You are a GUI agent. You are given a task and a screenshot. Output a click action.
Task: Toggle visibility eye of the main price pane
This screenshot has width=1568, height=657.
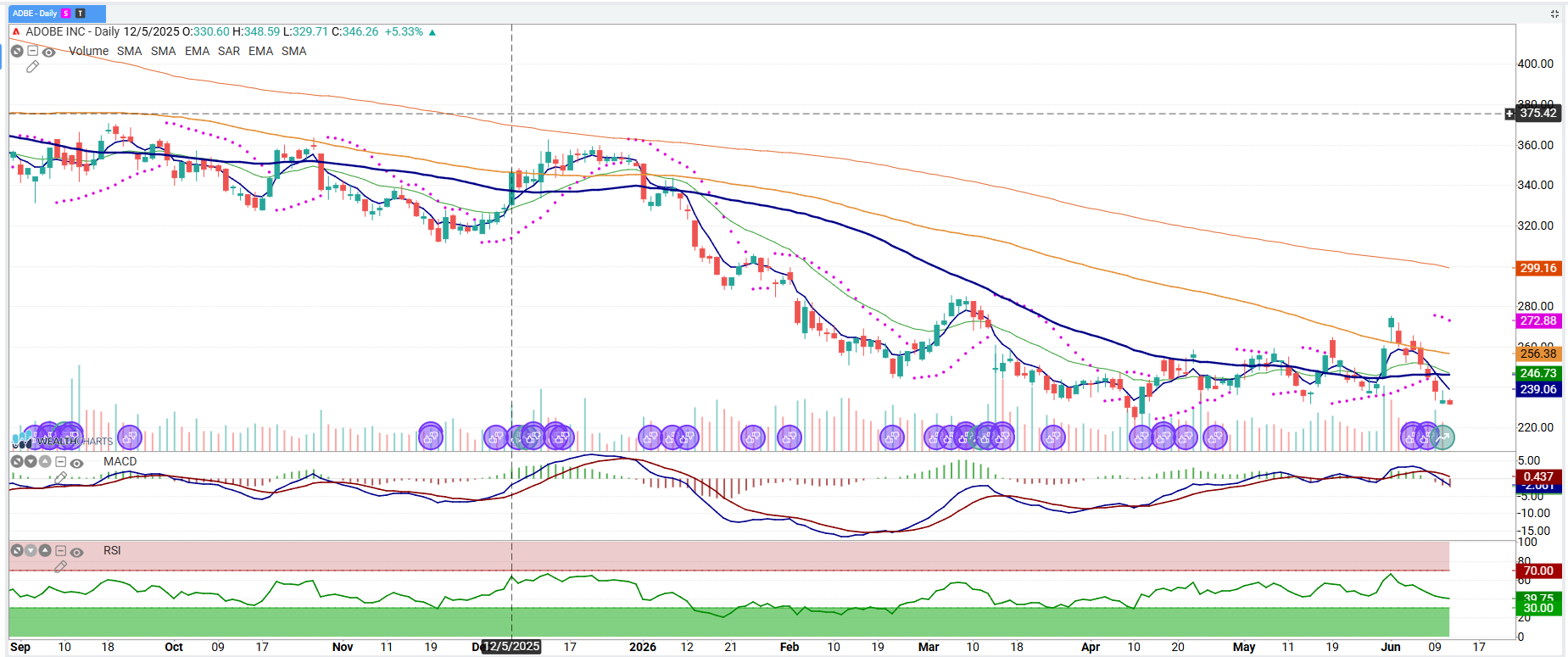coord(49,52)
